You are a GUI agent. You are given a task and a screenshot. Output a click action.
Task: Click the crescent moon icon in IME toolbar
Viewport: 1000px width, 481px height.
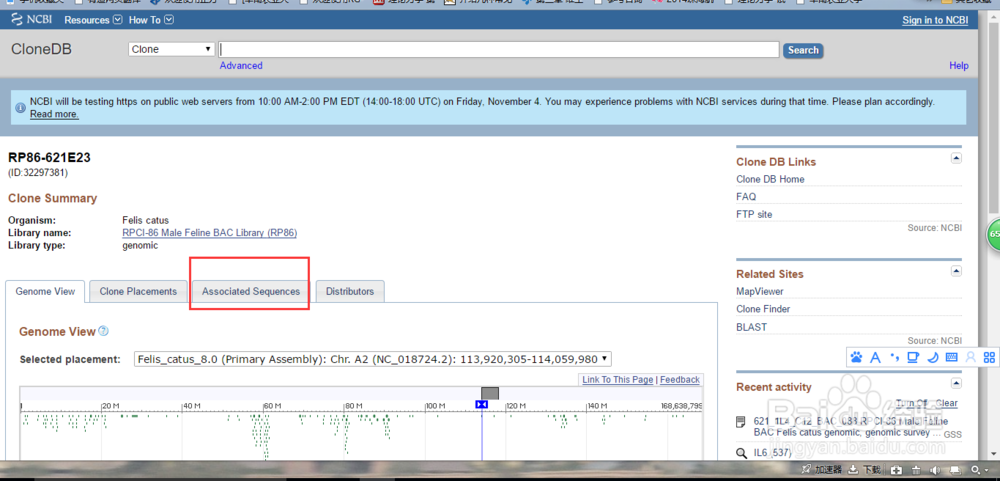[932, 358]
